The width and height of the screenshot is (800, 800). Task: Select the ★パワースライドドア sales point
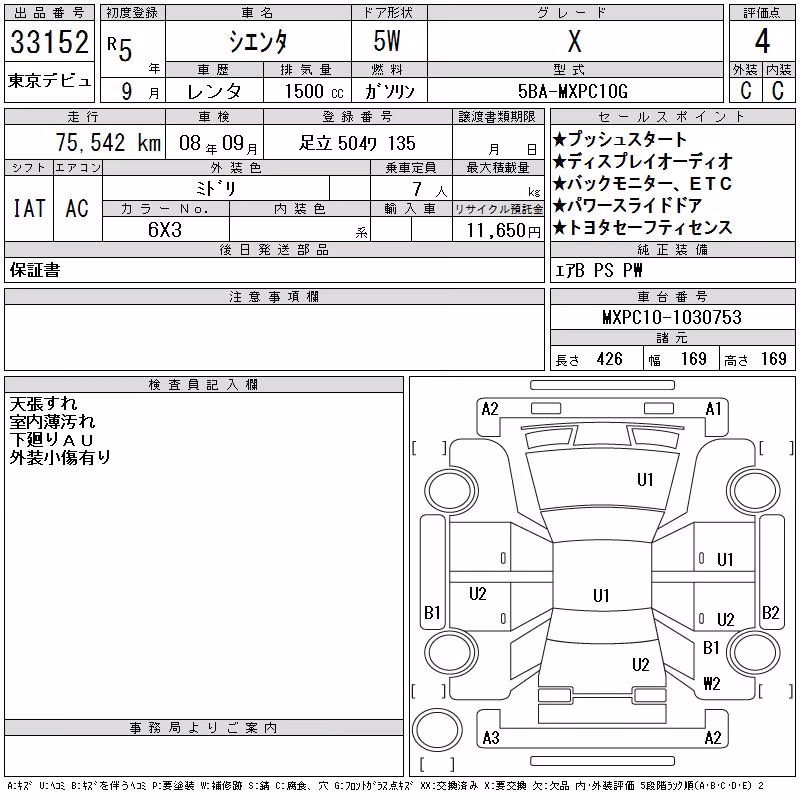pyautogui.click(x=627, y=205)
